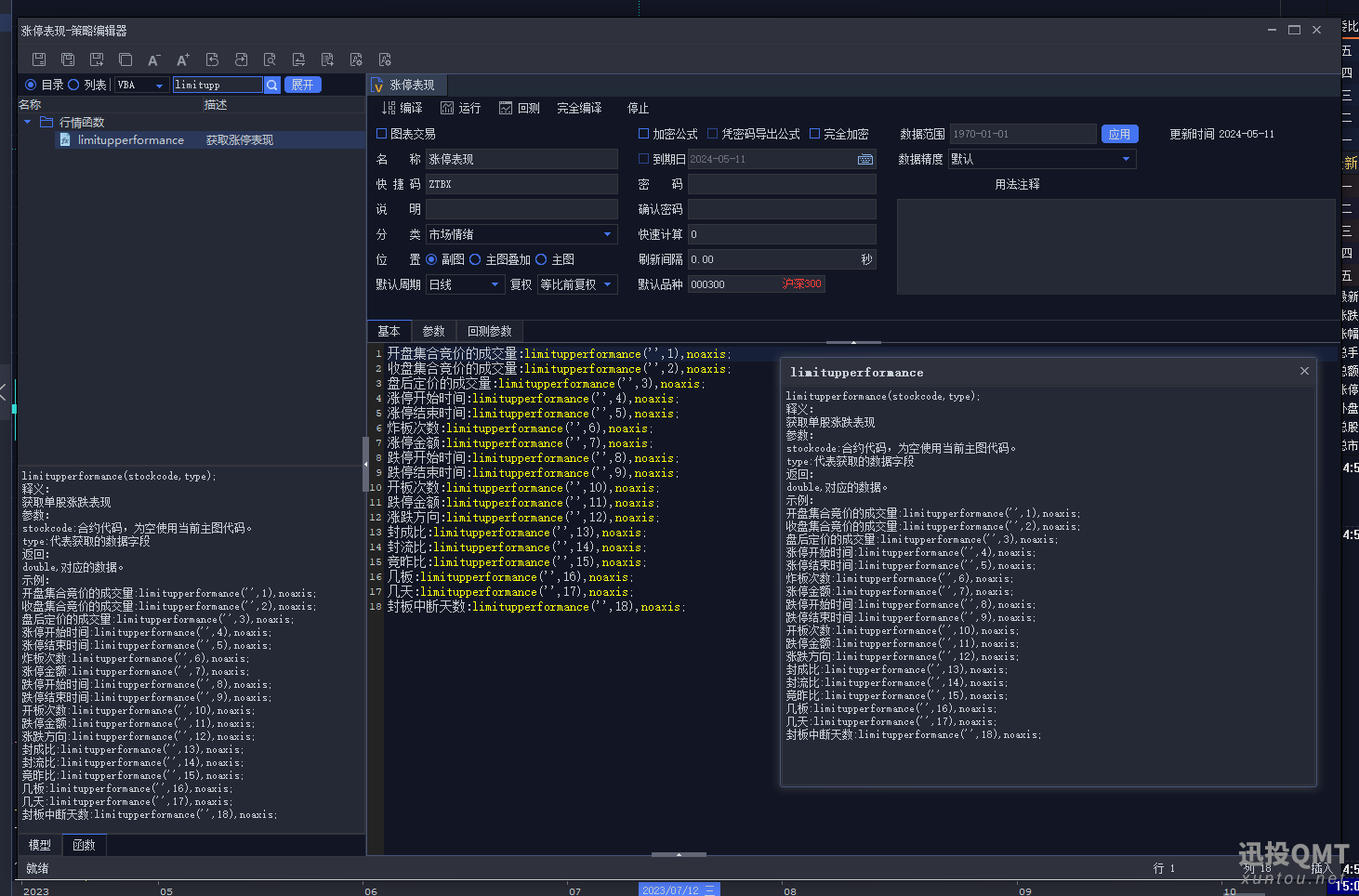Image resolution: width=1359 pixels, height=896 pixels.
Task: Click the 停止 stop button
Action: click(638, 108)
